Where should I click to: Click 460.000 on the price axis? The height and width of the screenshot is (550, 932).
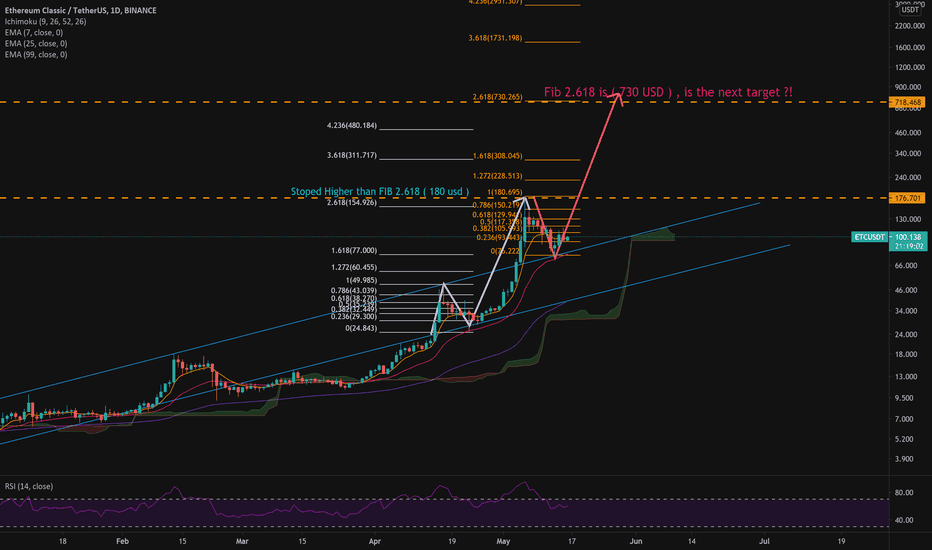(x=909, y=133)
